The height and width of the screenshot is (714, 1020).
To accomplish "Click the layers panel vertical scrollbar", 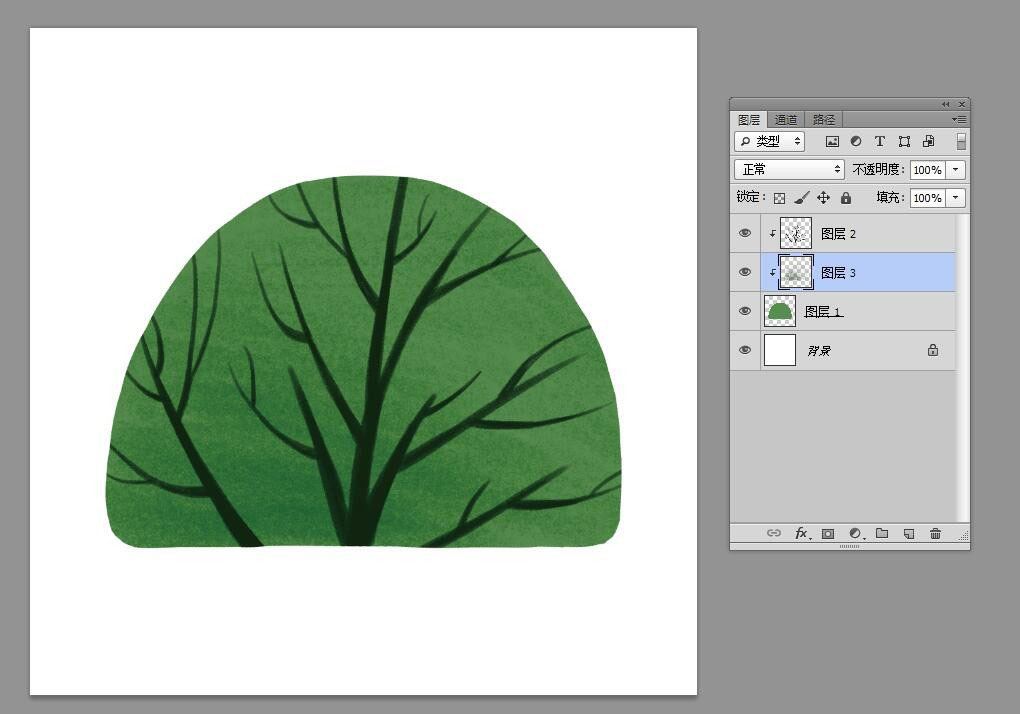I will pos(961,368).
